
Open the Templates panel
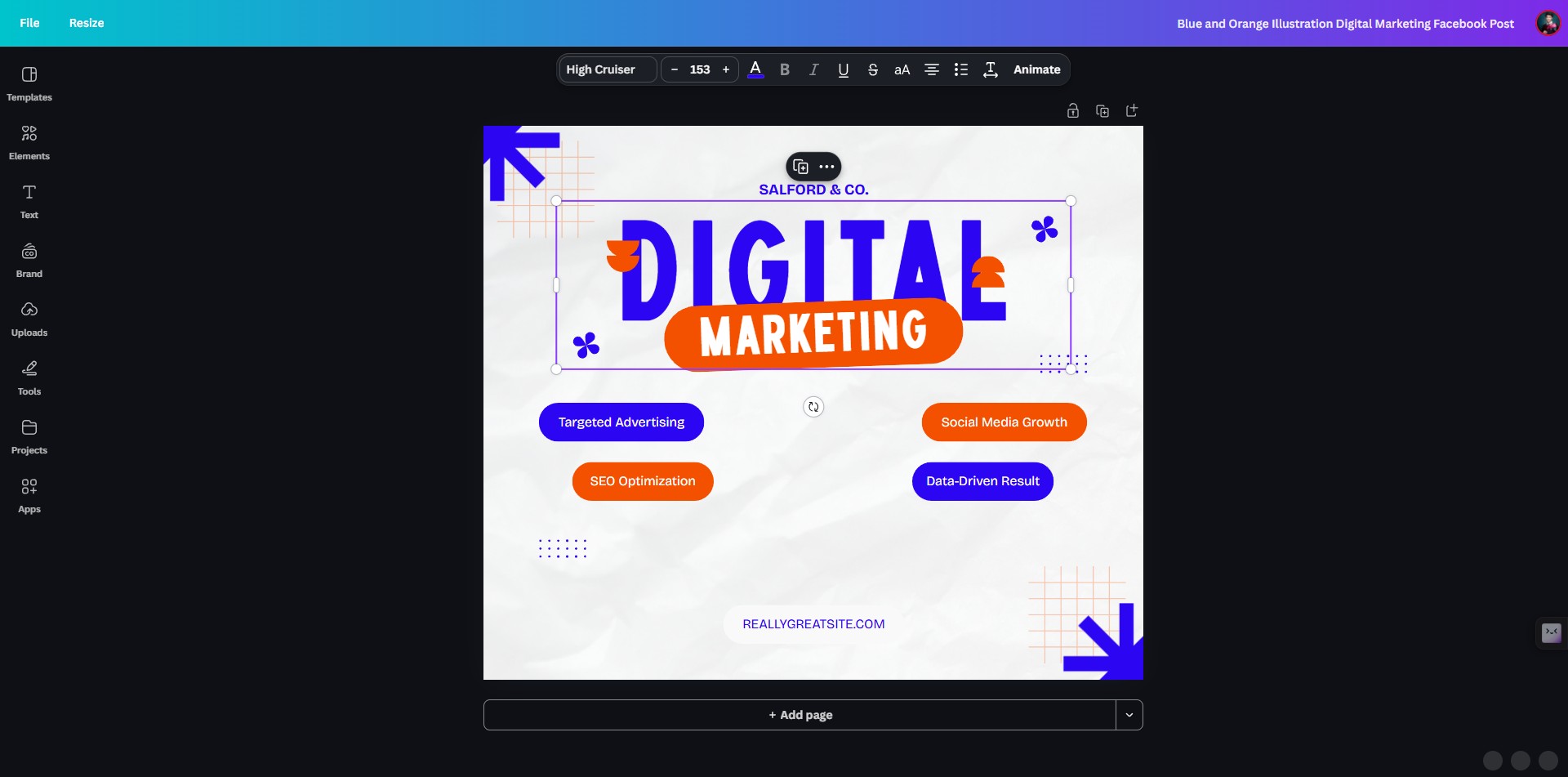[x=29, y=84]
